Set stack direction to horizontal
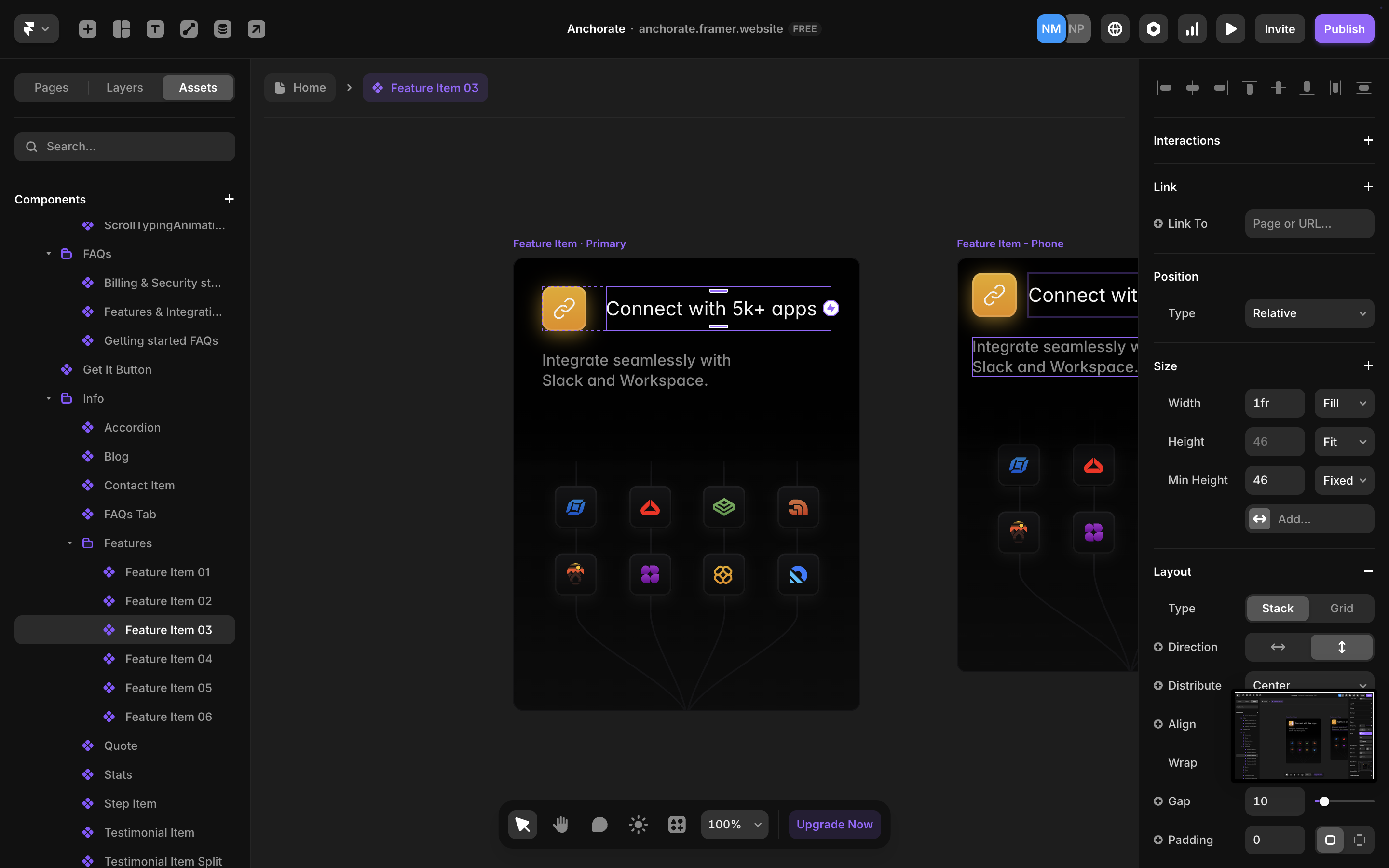The width and height of the screenshot is (1389, 868). 1278,647
